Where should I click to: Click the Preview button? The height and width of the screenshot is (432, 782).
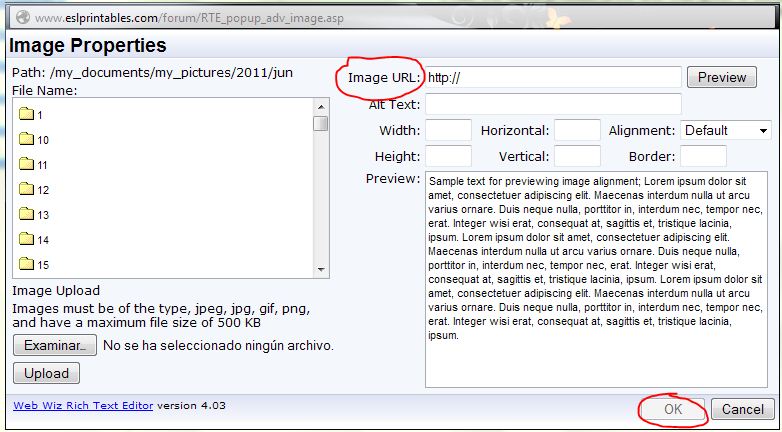point(722,77)
